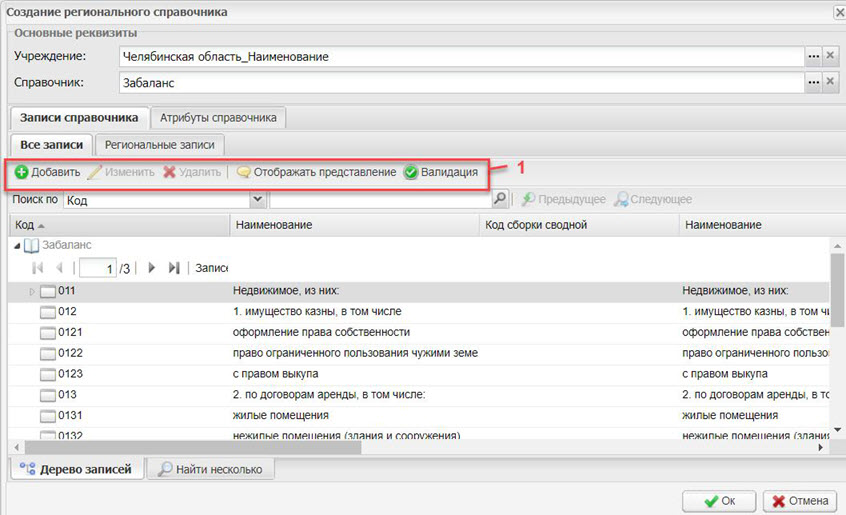
Task: Open Учреждение selection with ellipsis button
Action: (x=814, y=57)
